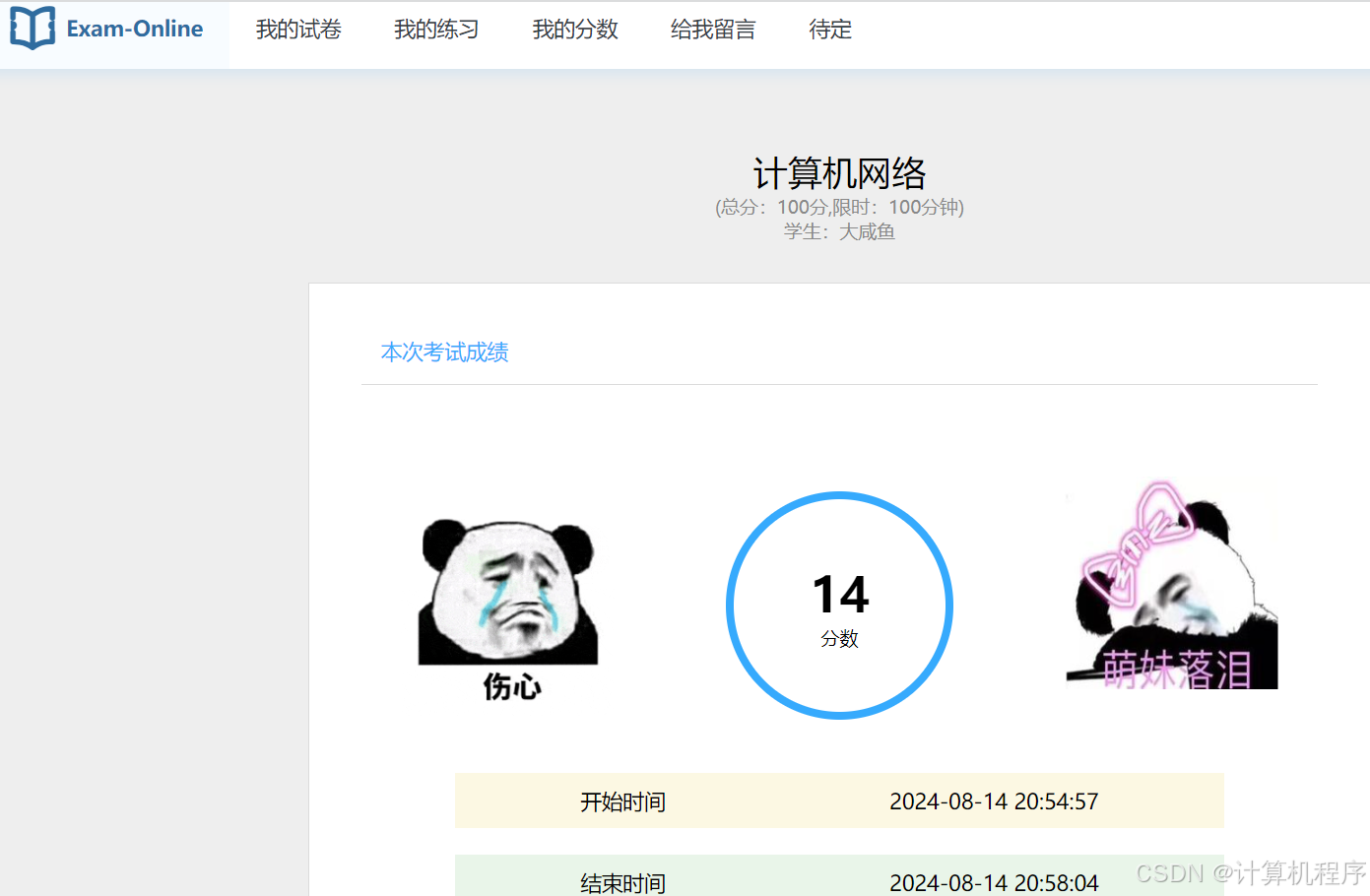1370x896 pixels.
Task: Click the 萌妹落泪 panda image
Action: 1172,586
